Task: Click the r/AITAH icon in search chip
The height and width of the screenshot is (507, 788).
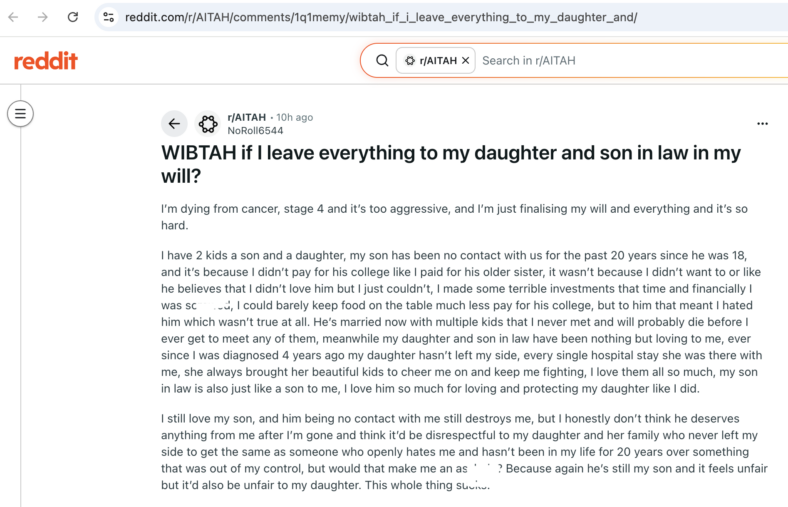Action: click(x=410, y=61)
